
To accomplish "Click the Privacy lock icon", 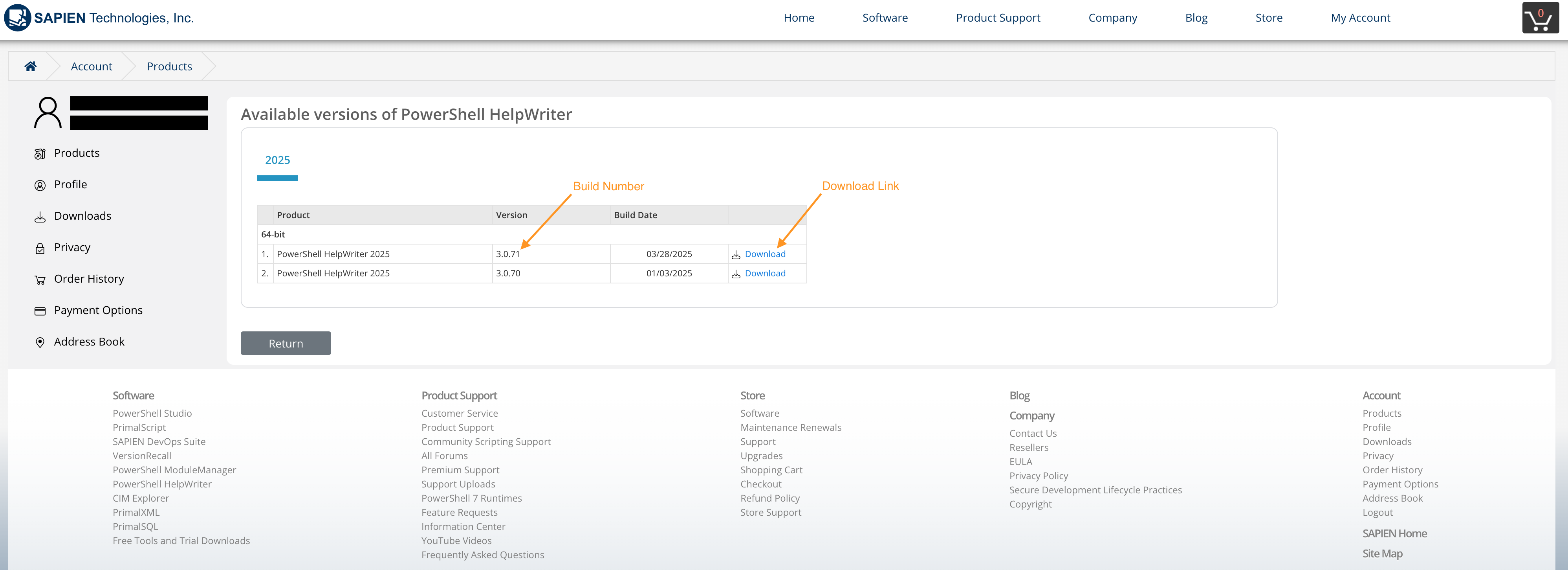I will tap(40, 248).
